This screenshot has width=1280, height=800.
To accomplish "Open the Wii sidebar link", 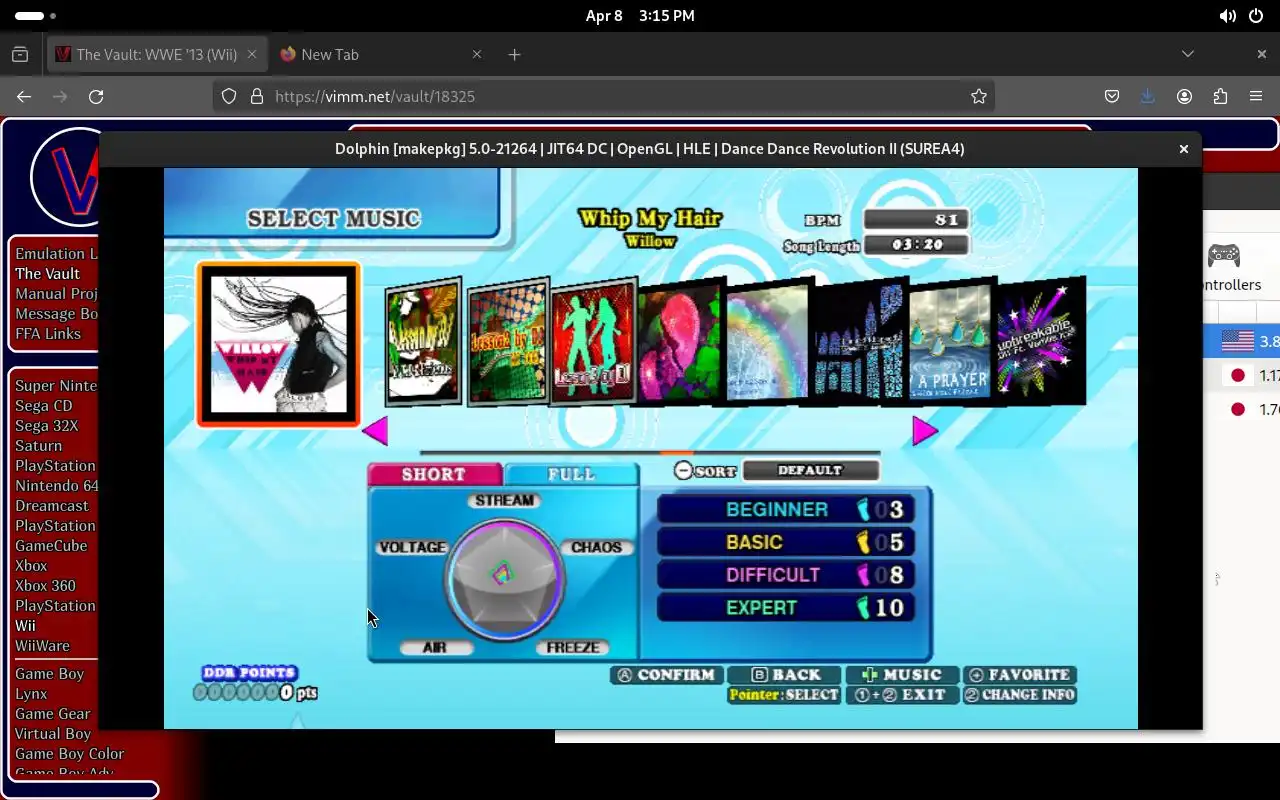I will tap(25, 625).
